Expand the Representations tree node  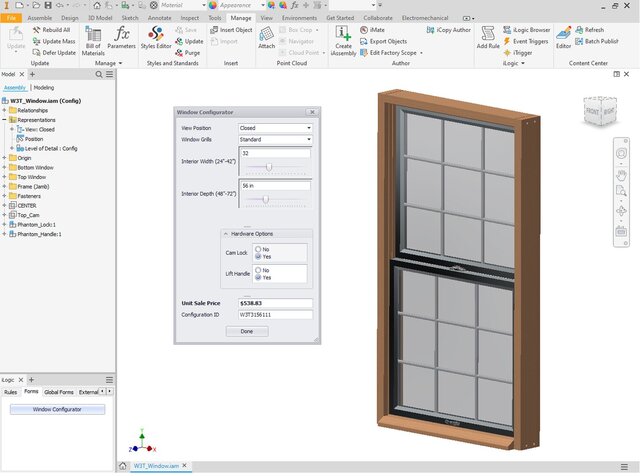point(4,120)
